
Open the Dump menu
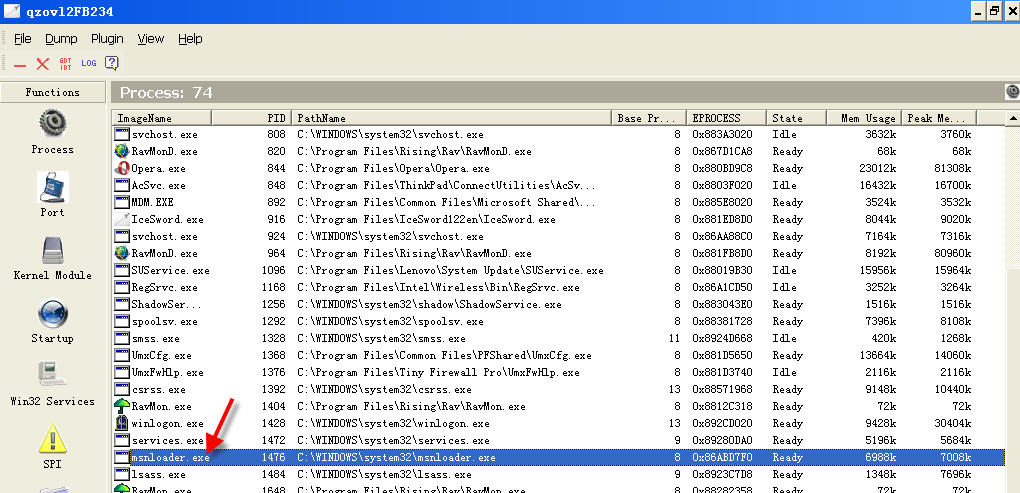pyautogui.click(x=61, y=39)
